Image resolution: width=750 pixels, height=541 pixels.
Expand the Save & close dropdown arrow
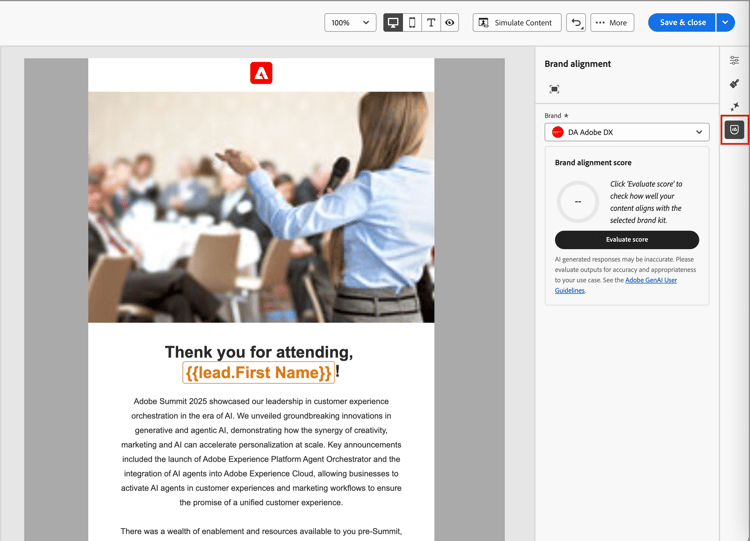(726, 22)
